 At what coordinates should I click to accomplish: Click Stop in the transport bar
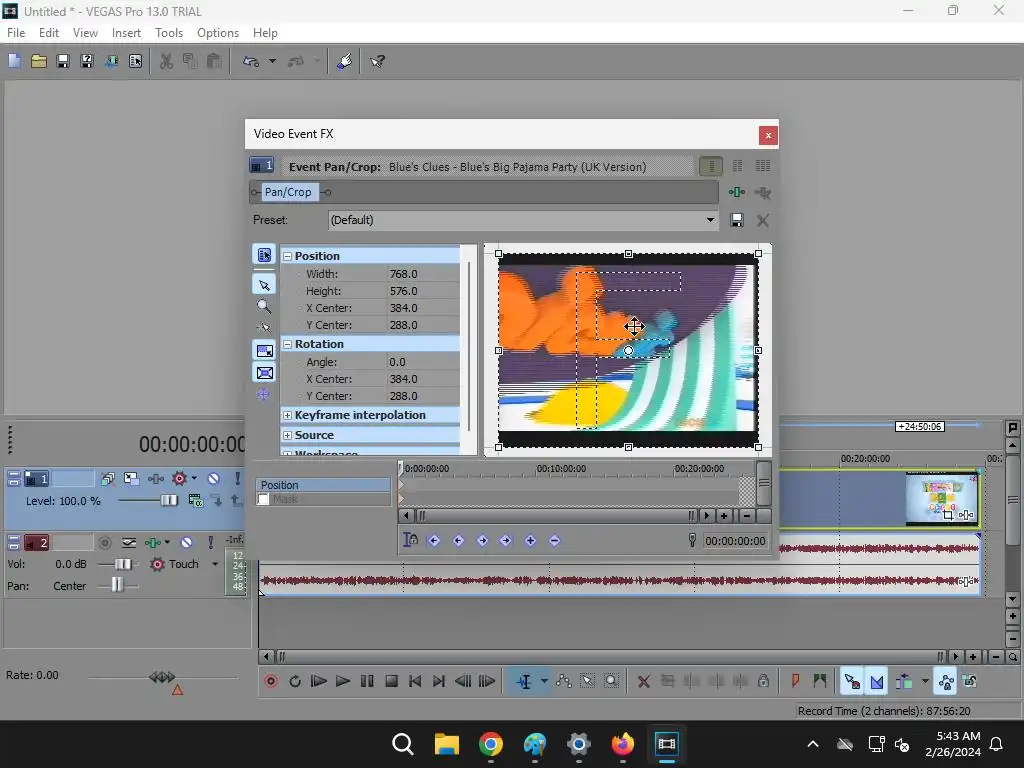coord(392,682)
